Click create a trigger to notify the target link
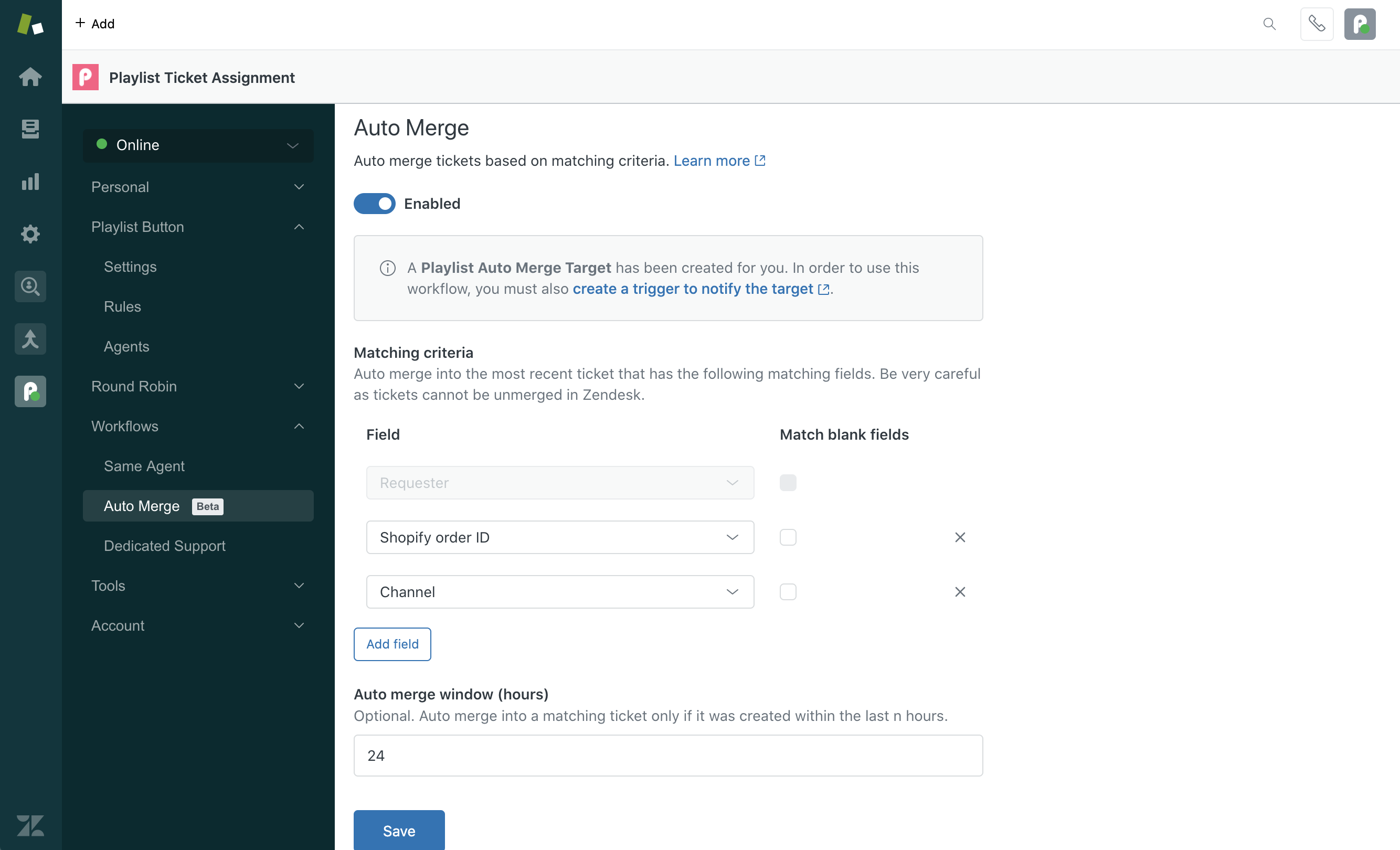Screen dimensions: 1400x850 (x=693, y=289)
